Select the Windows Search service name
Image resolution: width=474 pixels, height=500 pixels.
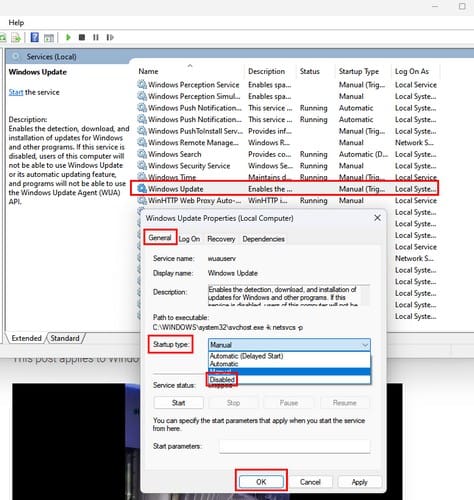tap(175, 154)
